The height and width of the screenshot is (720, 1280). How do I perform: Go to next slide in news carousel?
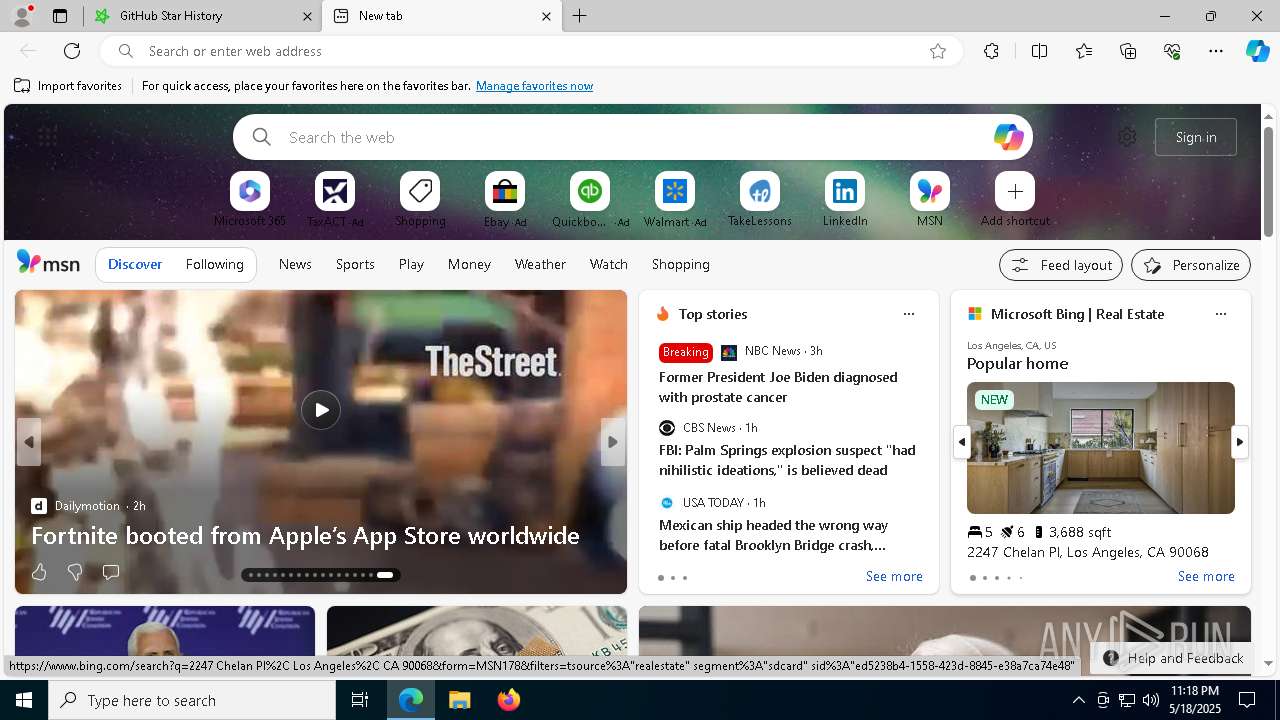tap(613, 442)
